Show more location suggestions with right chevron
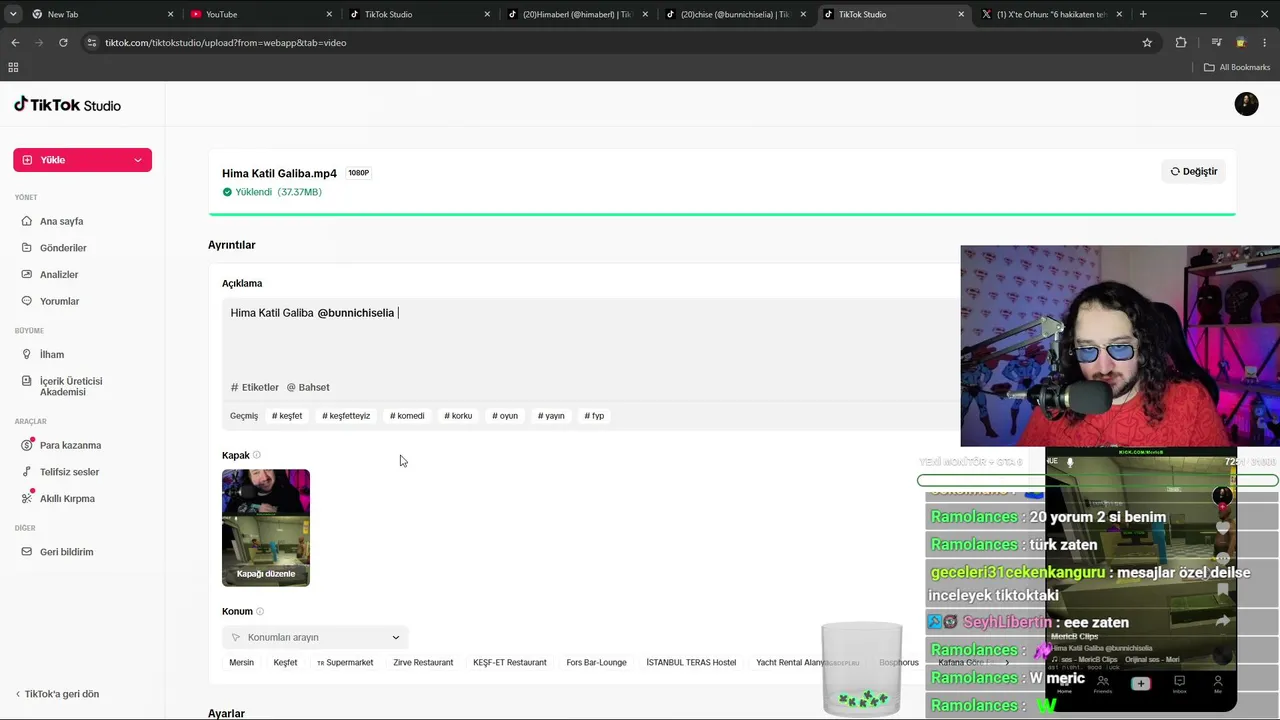 [x=1006, y=662]
